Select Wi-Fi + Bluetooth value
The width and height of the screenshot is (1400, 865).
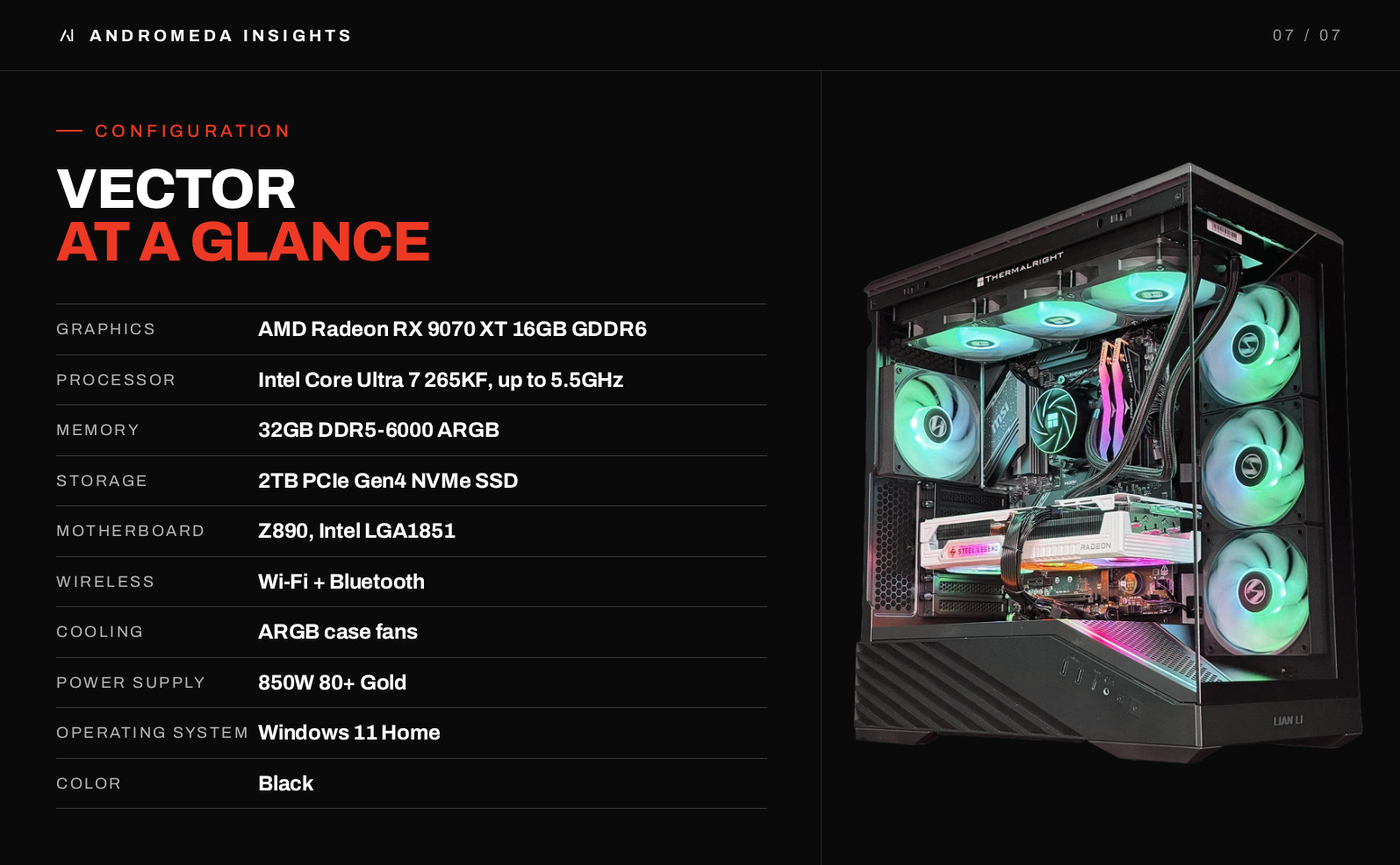coord(341,582)
